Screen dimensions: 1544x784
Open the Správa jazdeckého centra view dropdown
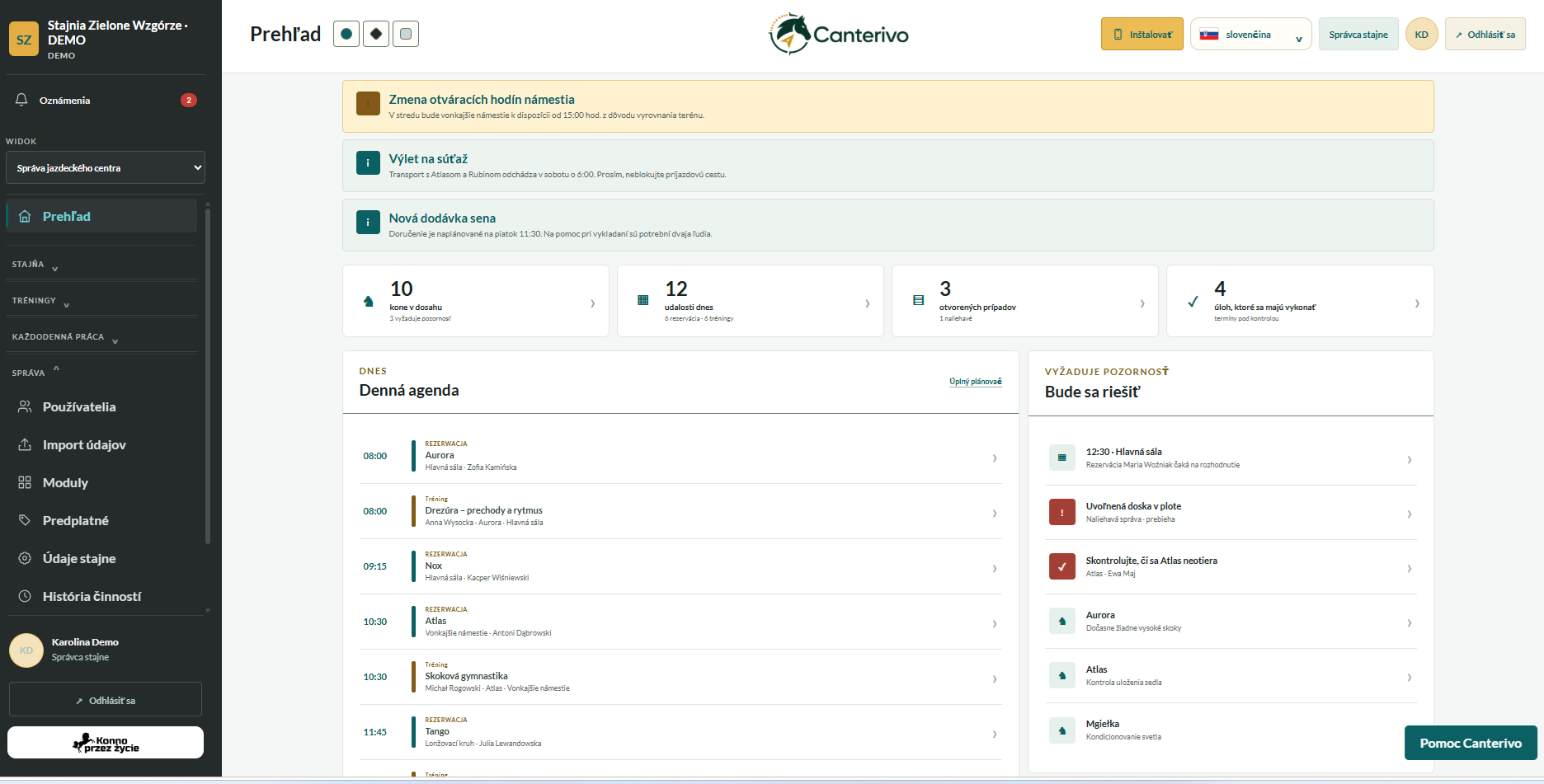click(106, 167)
